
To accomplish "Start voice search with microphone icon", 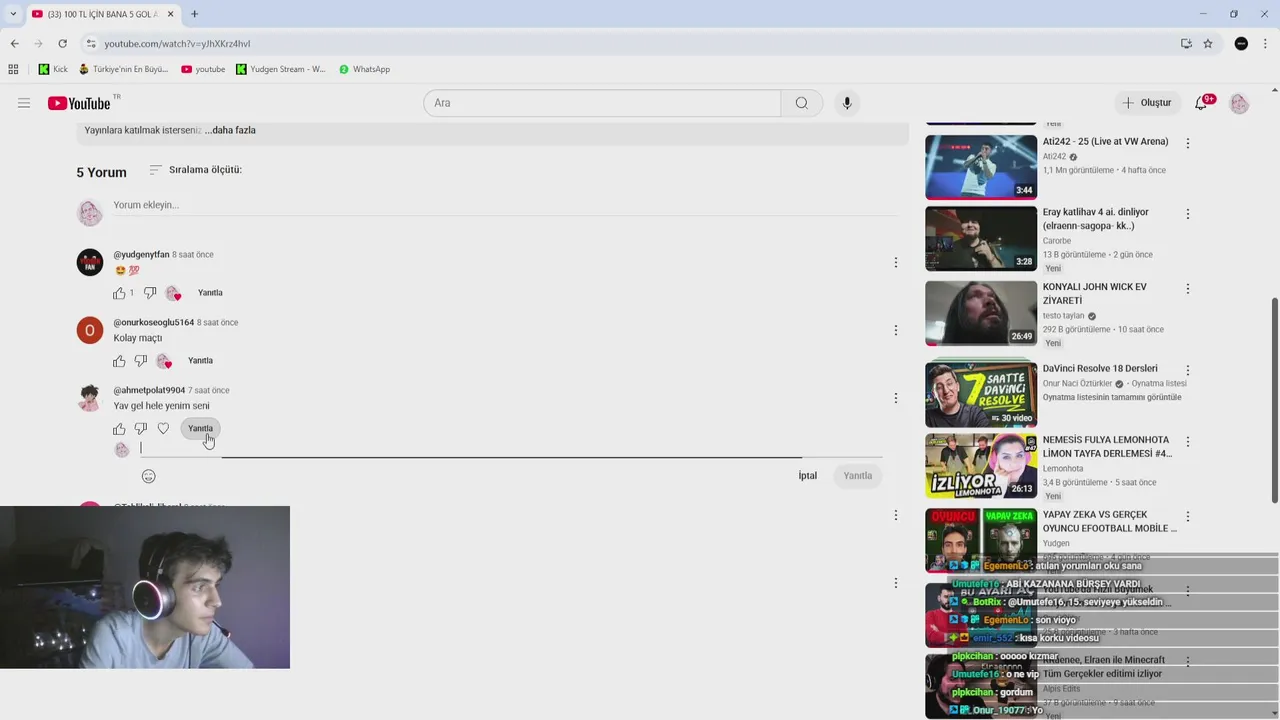I will point(847,103).
